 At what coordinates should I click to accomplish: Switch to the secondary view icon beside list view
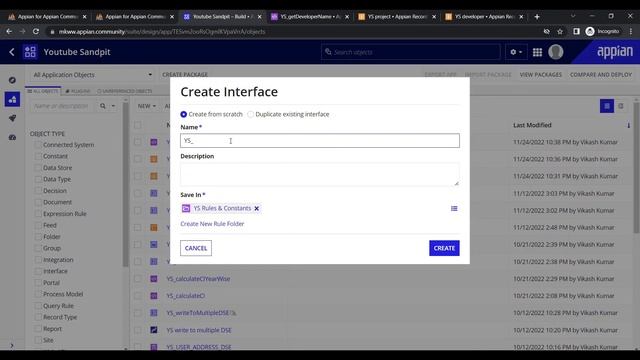point(621,106)
